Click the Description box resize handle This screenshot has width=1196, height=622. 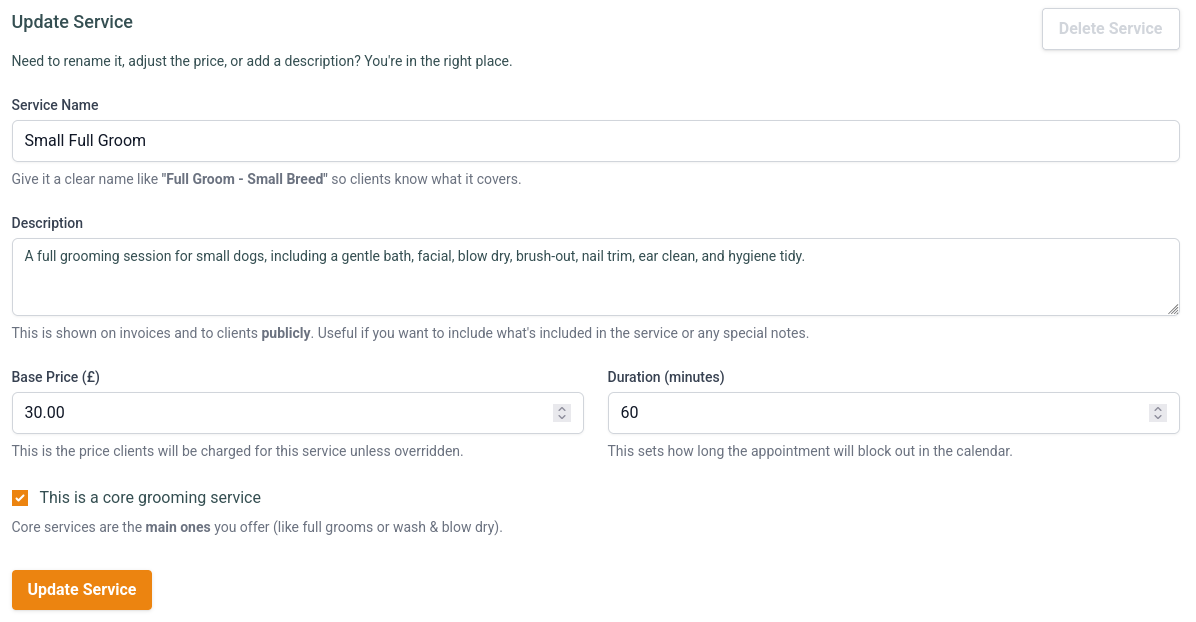(x=1173, y=309)
